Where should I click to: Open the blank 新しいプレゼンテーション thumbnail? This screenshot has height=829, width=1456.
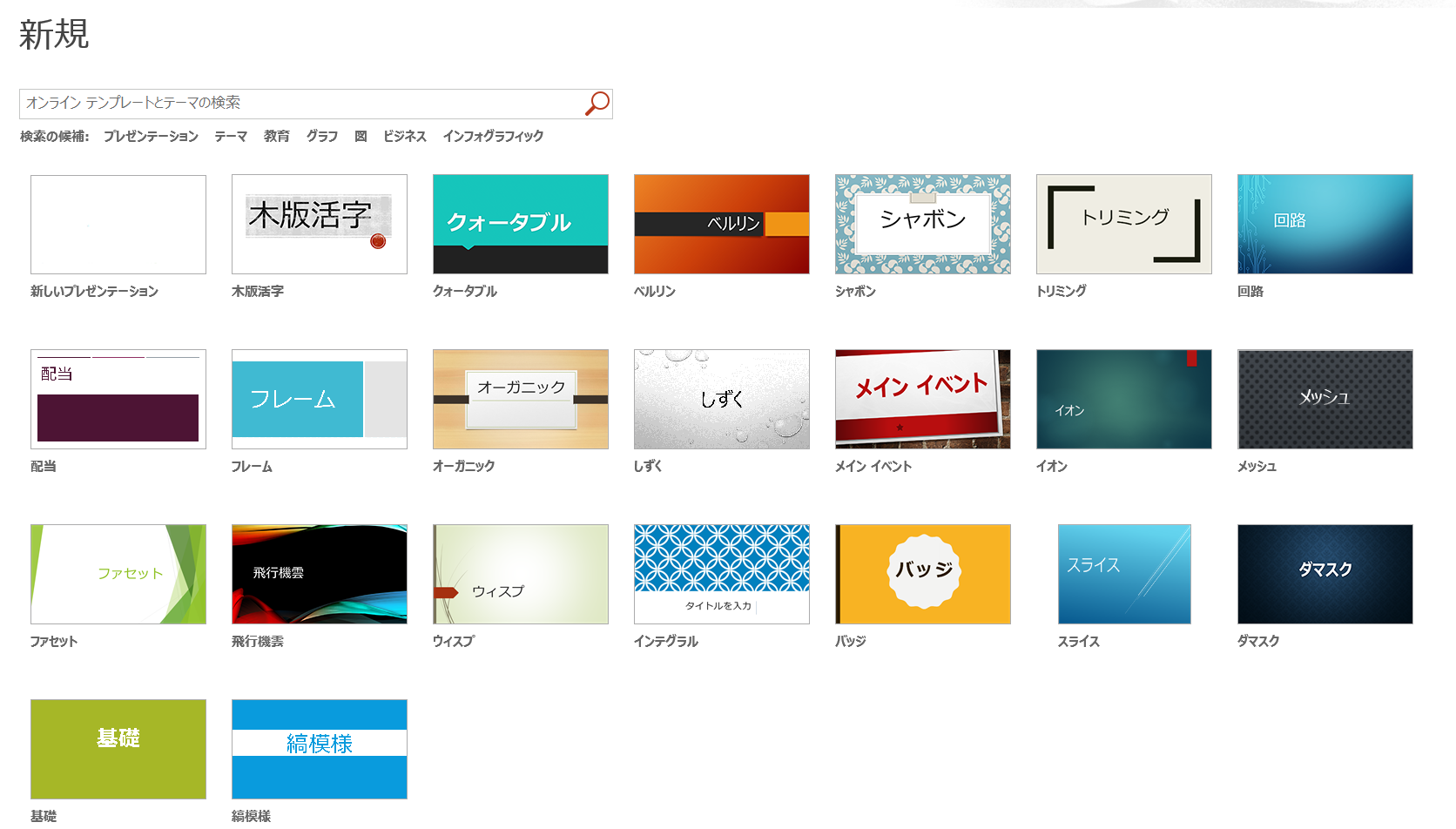[x=118, y=225]
